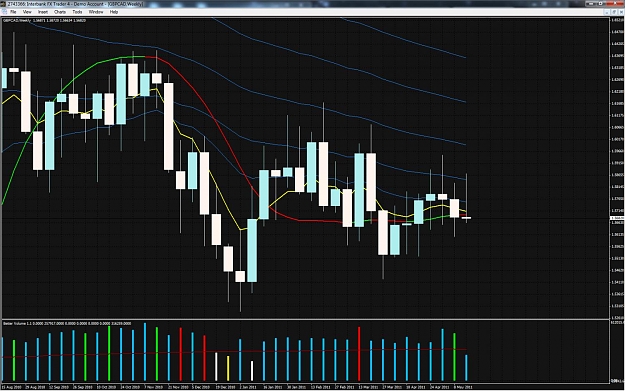Open the View menu
The height and width of the screenshot is (391, 625).
click(27, 12)
